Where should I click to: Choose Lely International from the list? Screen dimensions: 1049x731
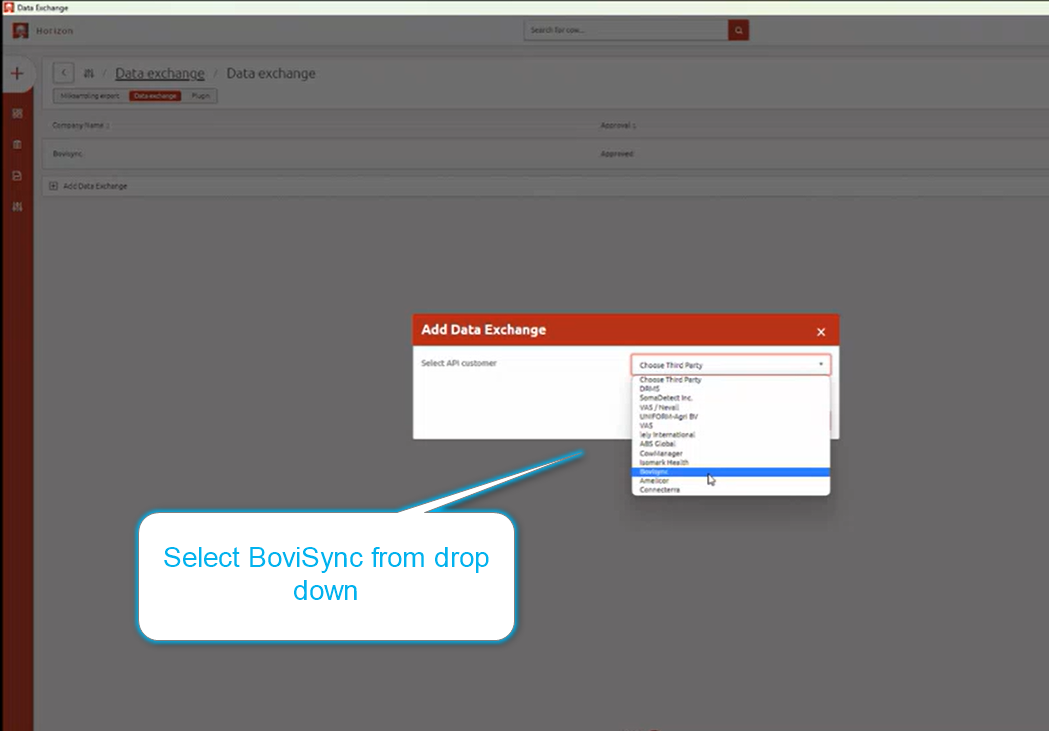coord(731,435)
